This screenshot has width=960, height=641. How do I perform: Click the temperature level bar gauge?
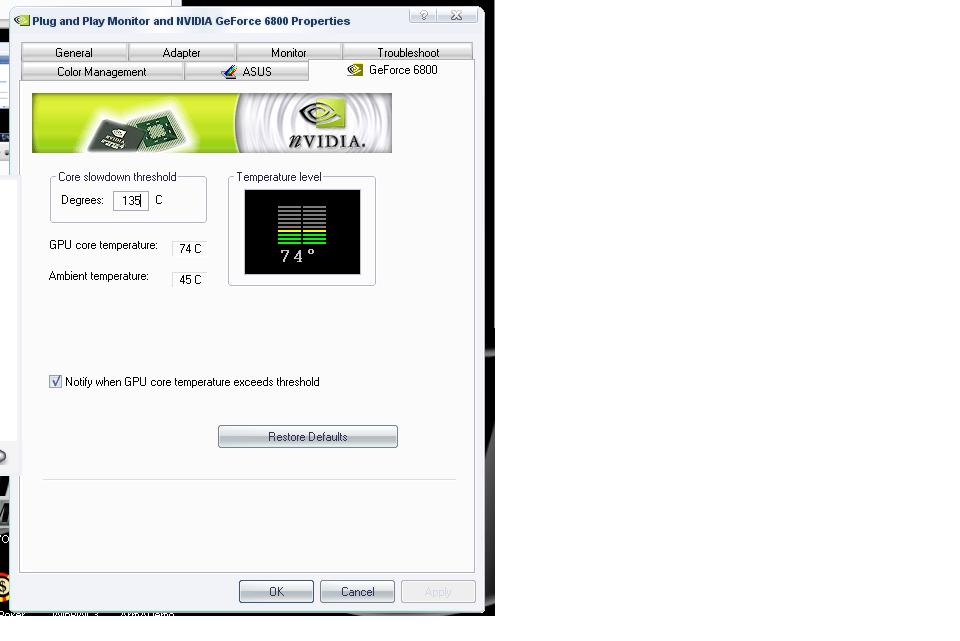[x=302, y=225]
